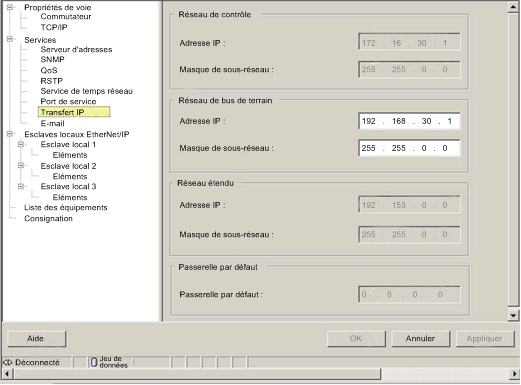Click Réseau étendu IP address field
521x385 pixels.
409,205
